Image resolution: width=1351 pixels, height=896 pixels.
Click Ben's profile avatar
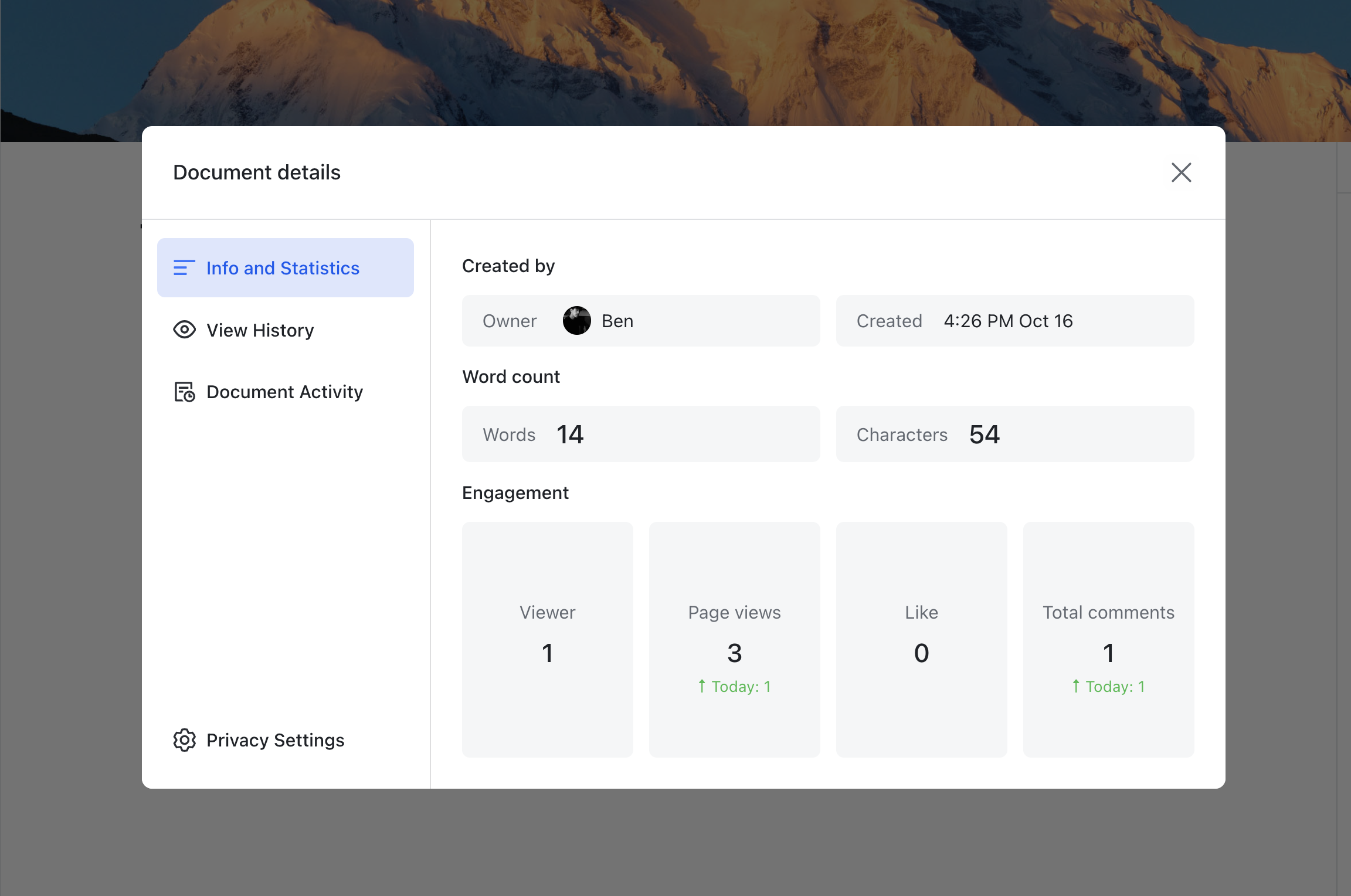pyautogui.click(x=577, y=321)
